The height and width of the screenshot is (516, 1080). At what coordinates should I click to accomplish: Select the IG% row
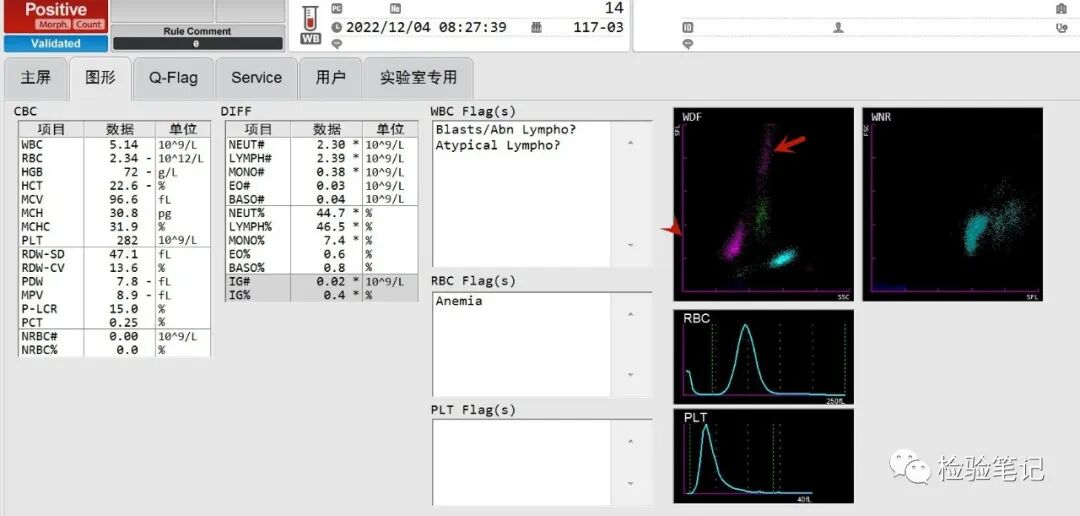click(x=321, y=295)
